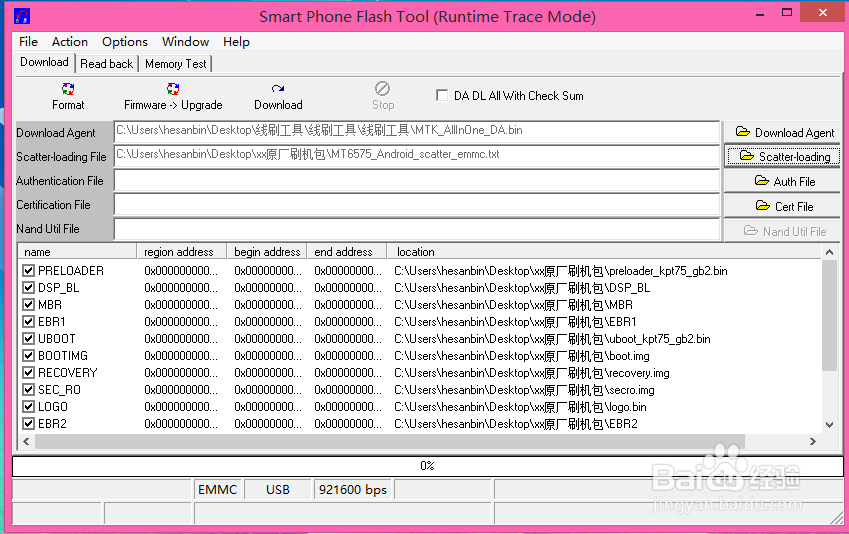Click the Authentication File input field
This screenshot has height=534, width=849.
pyautogui.click(x=416, y=180)
